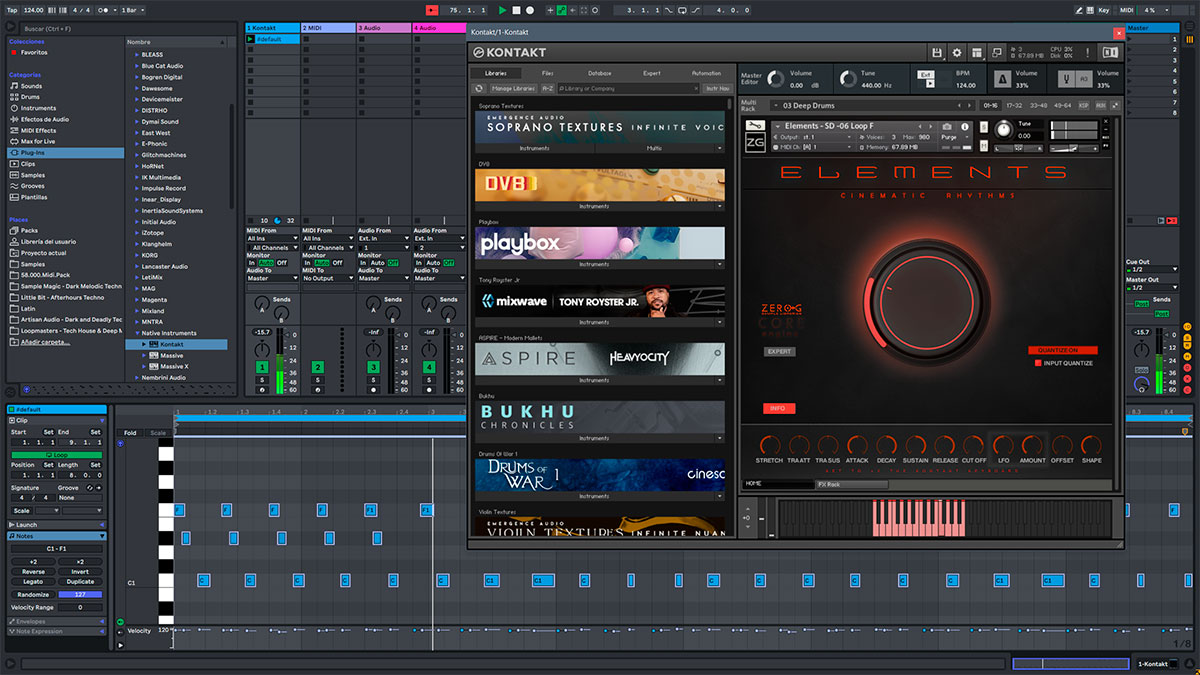Open Samples category in browser

[33, 175]
